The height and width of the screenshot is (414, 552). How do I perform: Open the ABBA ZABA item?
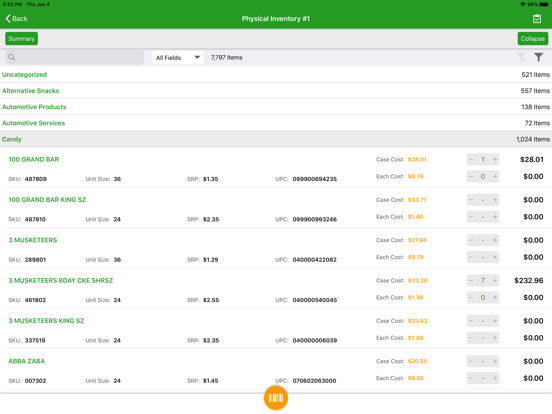[27, 362]
